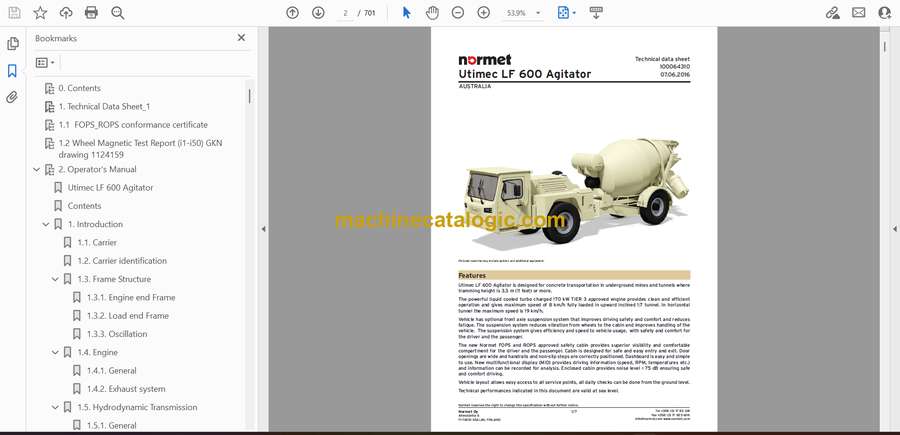900x435 pixels.
Task: Send file by email envelope icon
Action: (859, 13)
